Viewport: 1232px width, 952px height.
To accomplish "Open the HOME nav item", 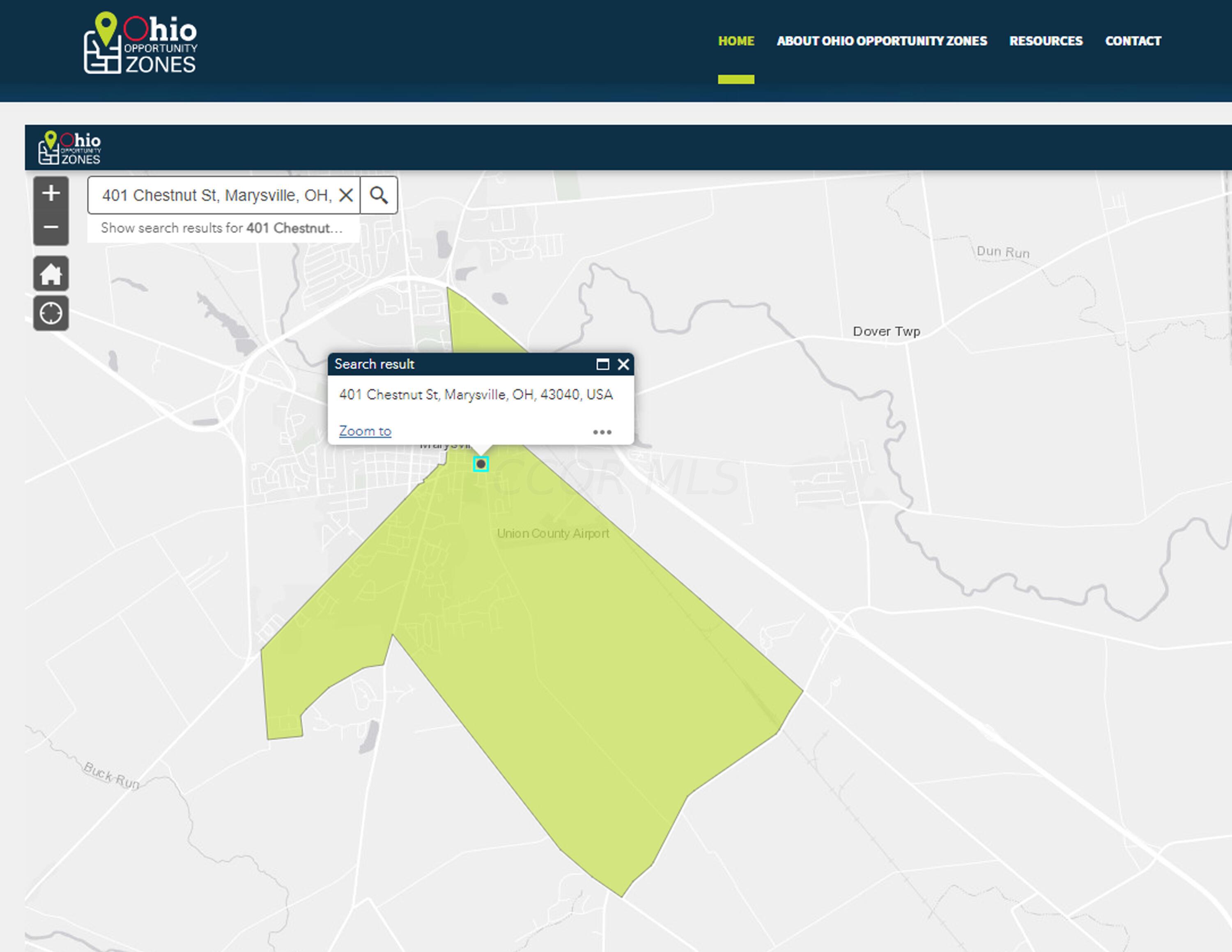I will click(736, 41).
